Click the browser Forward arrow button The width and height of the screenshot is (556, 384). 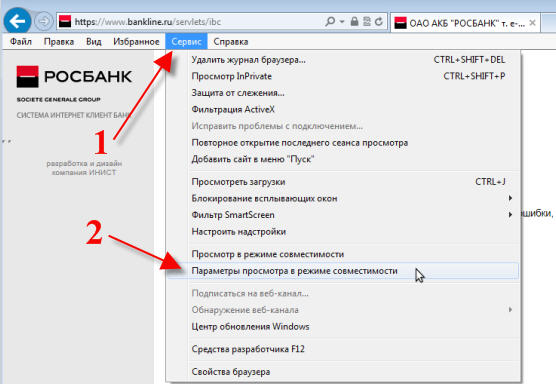pos(44,21)
